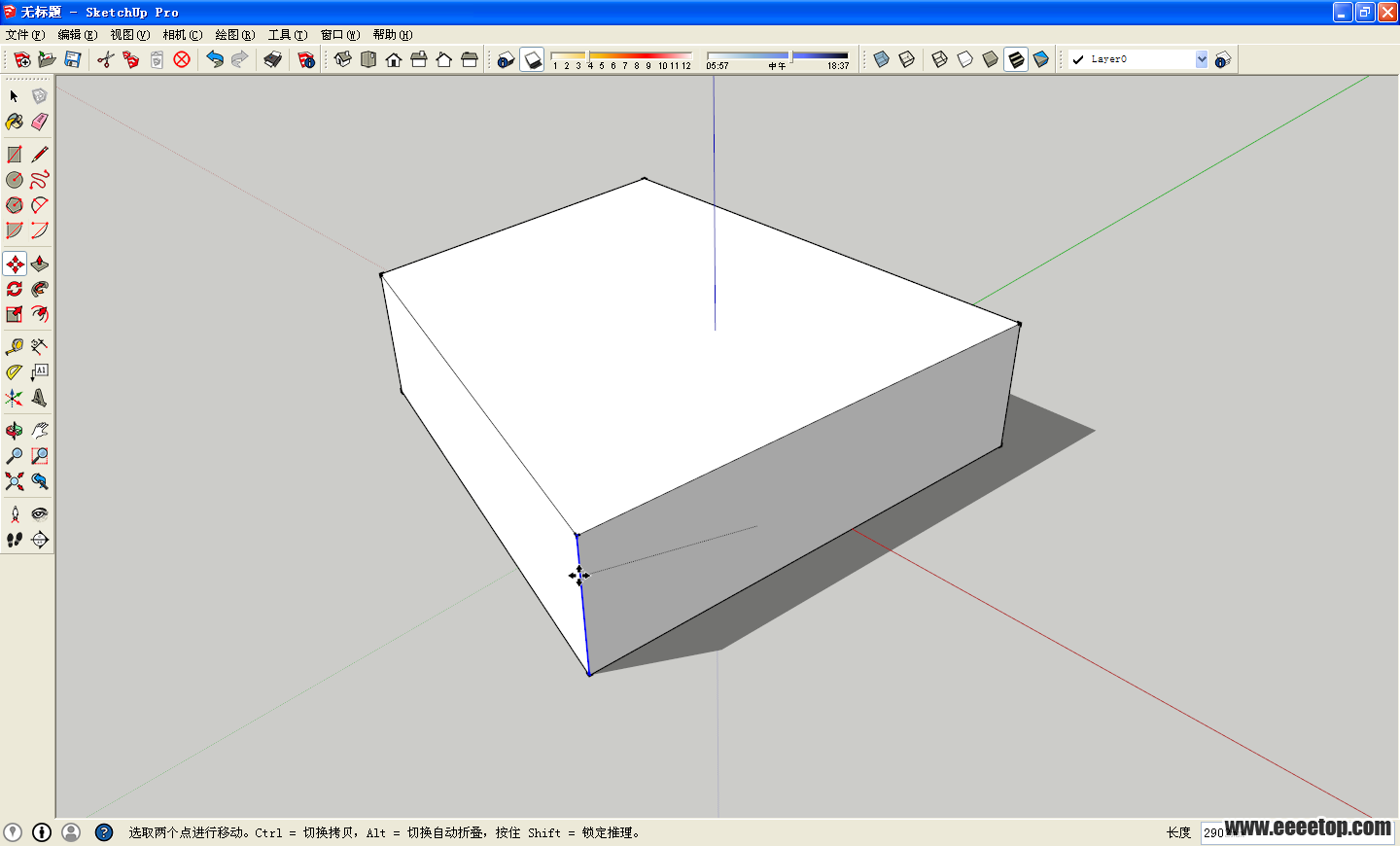The width and height of the screenshot is (1400, 846).
Task: Open the 编辑(E) menu
Action: coord(78,35)
